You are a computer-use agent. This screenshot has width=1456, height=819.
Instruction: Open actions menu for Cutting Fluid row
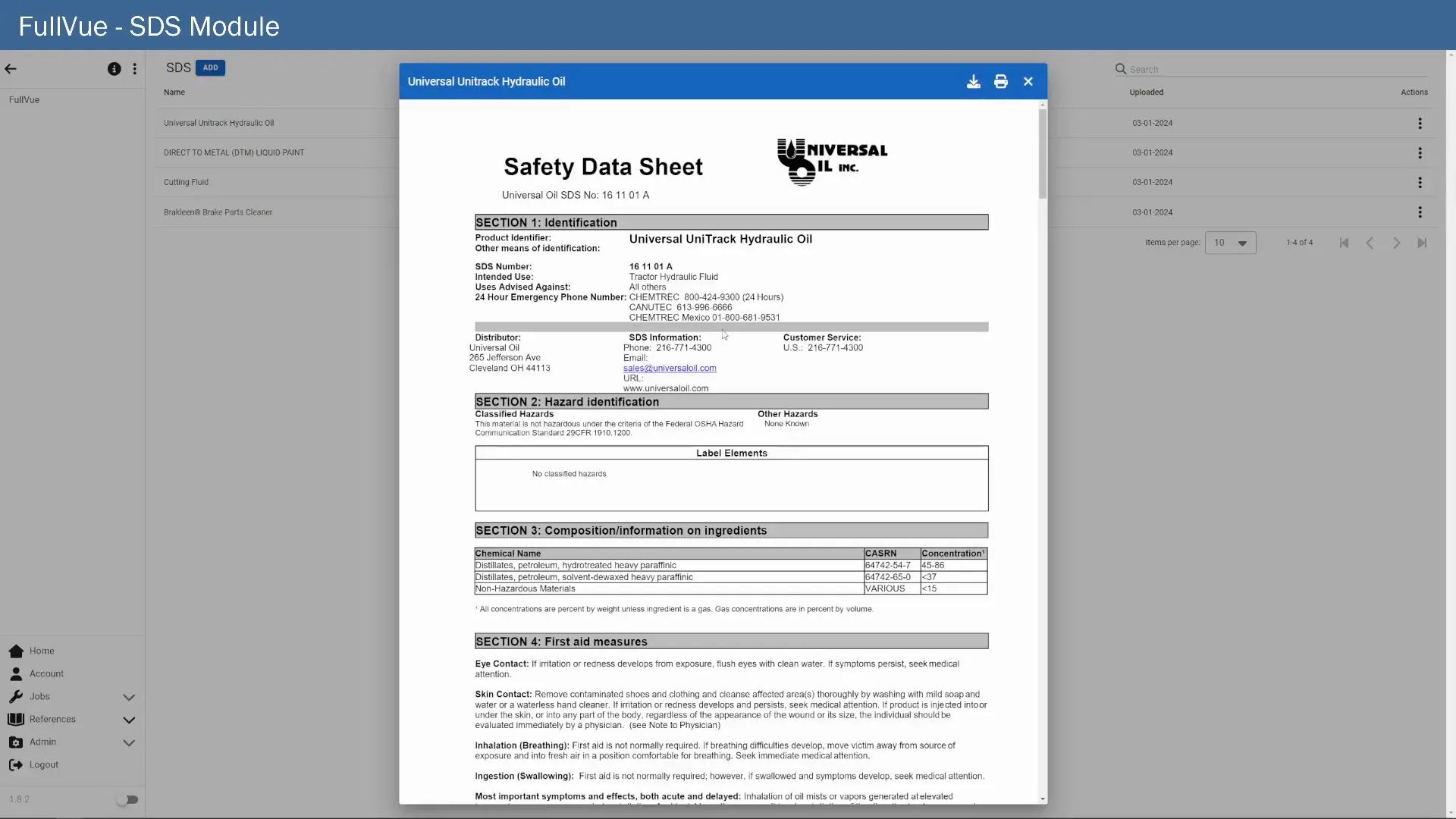[1420, 182]
